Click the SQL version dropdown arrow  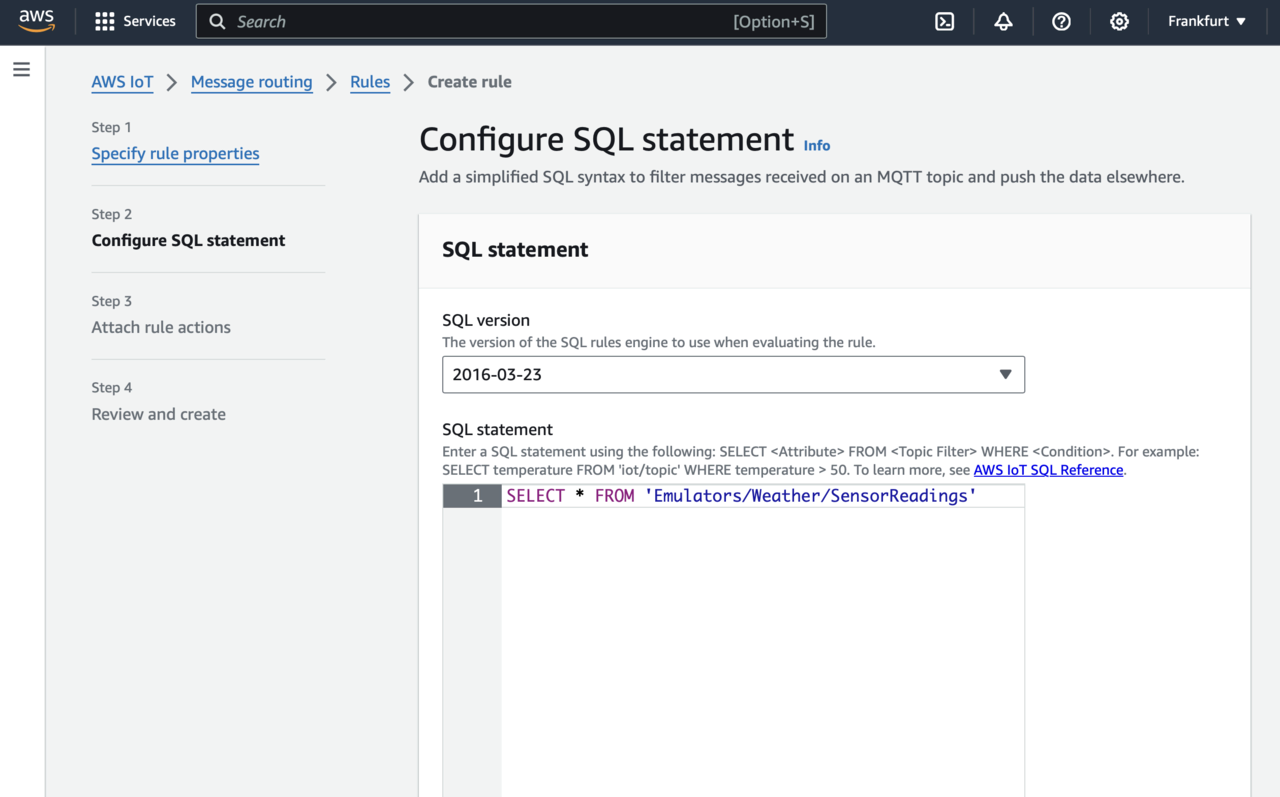click(x=1005, y=375)
